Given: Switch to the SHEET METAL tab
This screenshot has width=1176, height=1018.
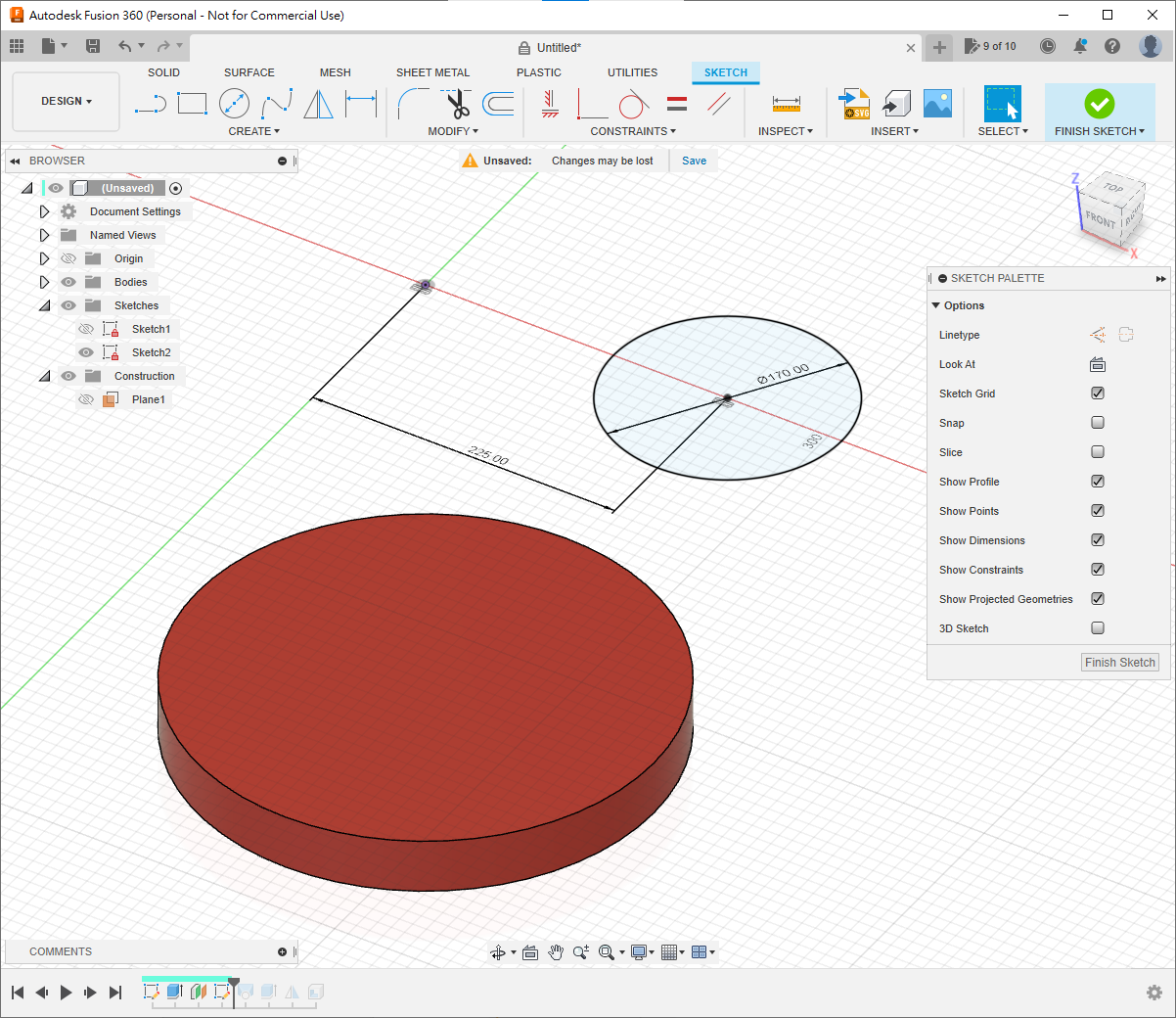Looking at the screenshot, I should click(432, 72).
